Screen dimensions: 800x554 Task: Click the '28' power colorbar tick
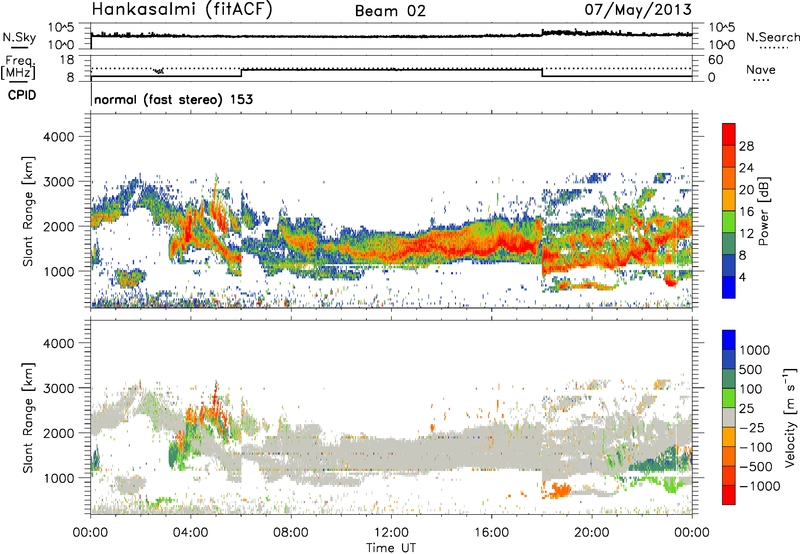click(746, 146)
